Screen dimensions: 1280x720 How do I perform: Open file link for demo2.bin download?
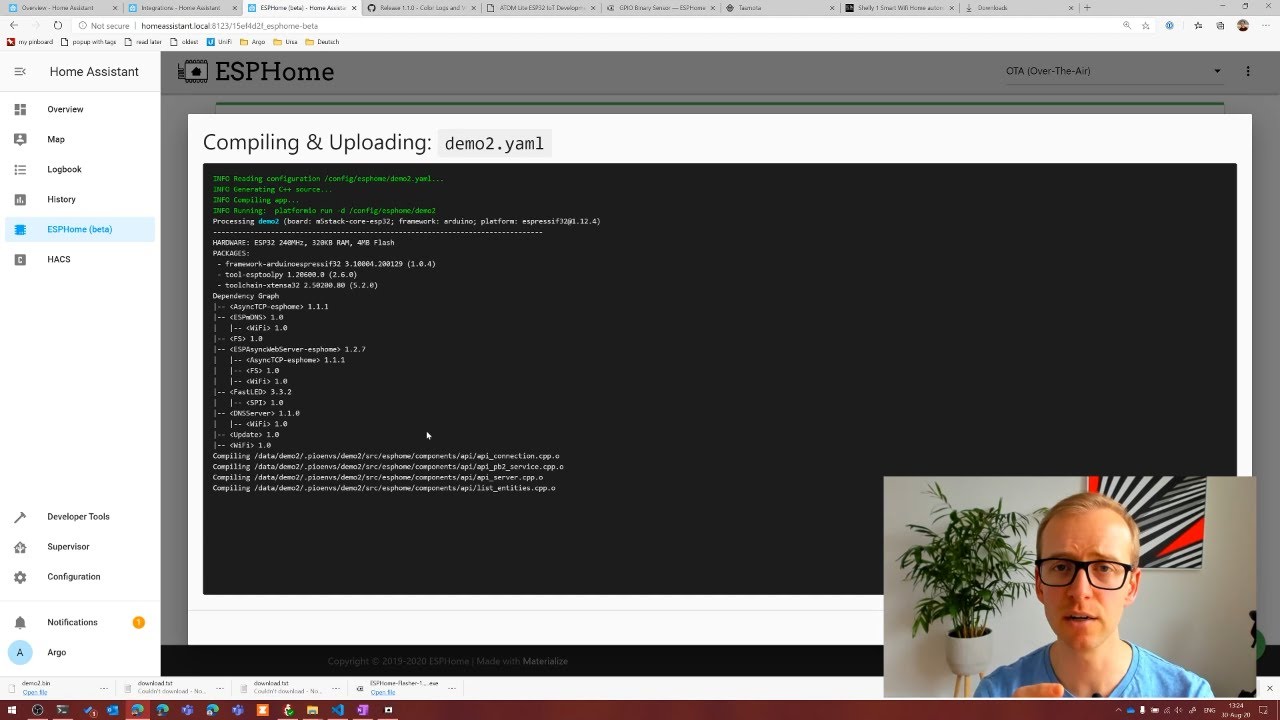point(35,692)
